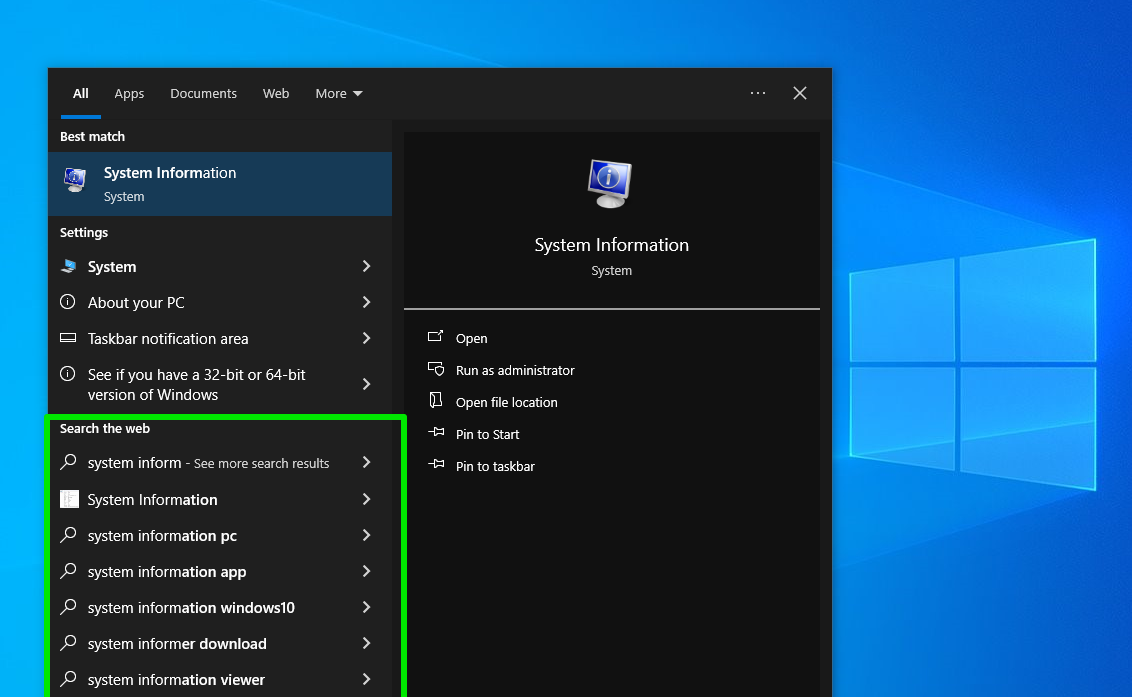Image resolution: width=1132 pixels, height=697 pixels.
Task: Click the search icon beside 'system inform'
Action: coord(69,462)
